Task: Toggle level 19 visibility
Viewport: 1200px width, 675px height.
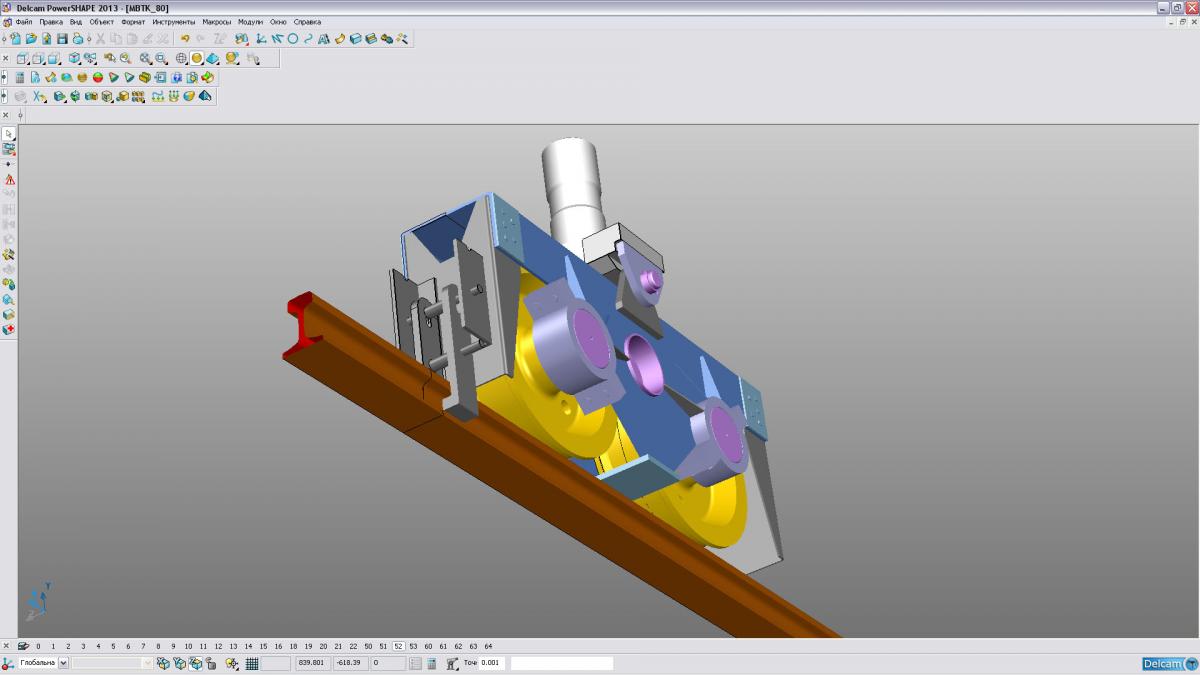Action: point(308,646)
